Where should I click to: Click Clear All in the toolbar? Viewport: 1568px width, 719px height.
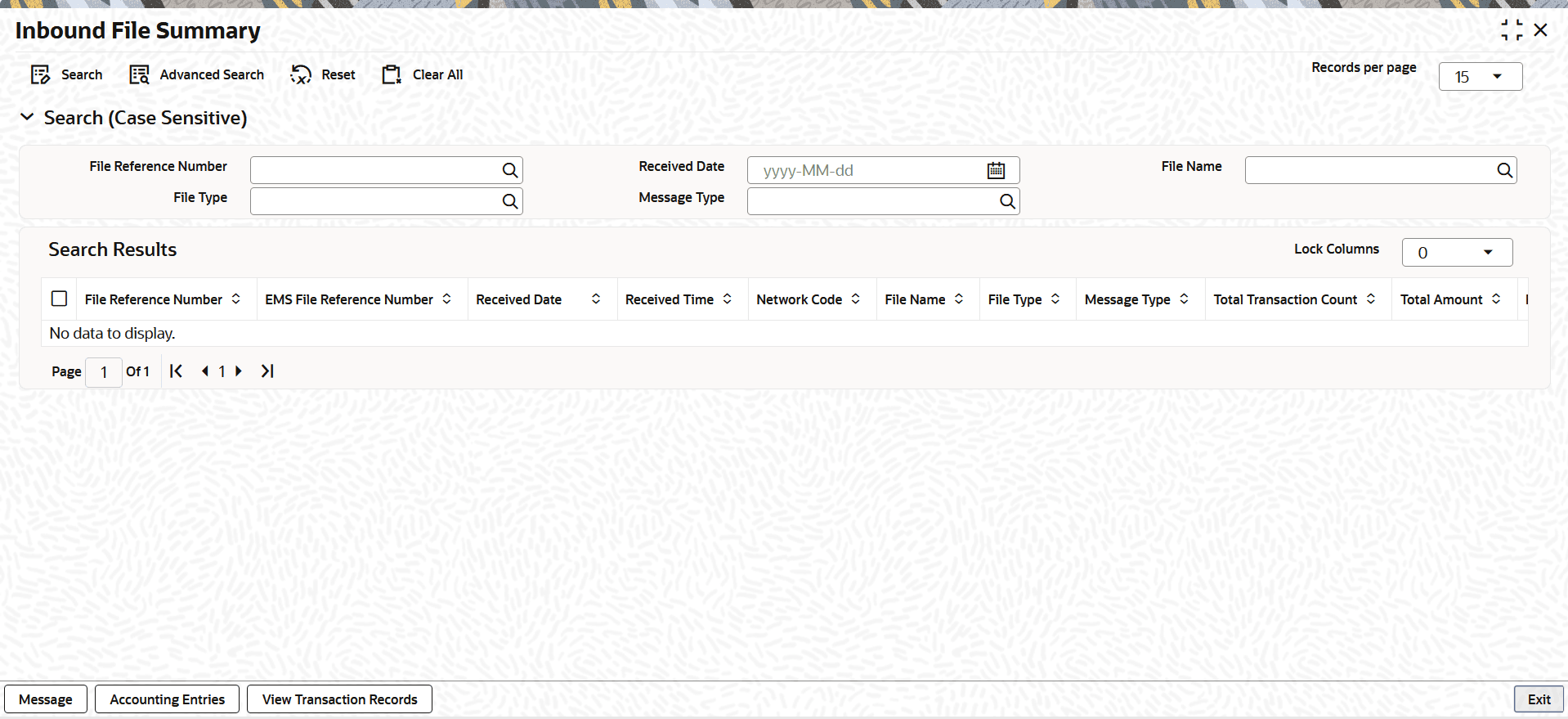pyautogui.click(x=423, y=75)
